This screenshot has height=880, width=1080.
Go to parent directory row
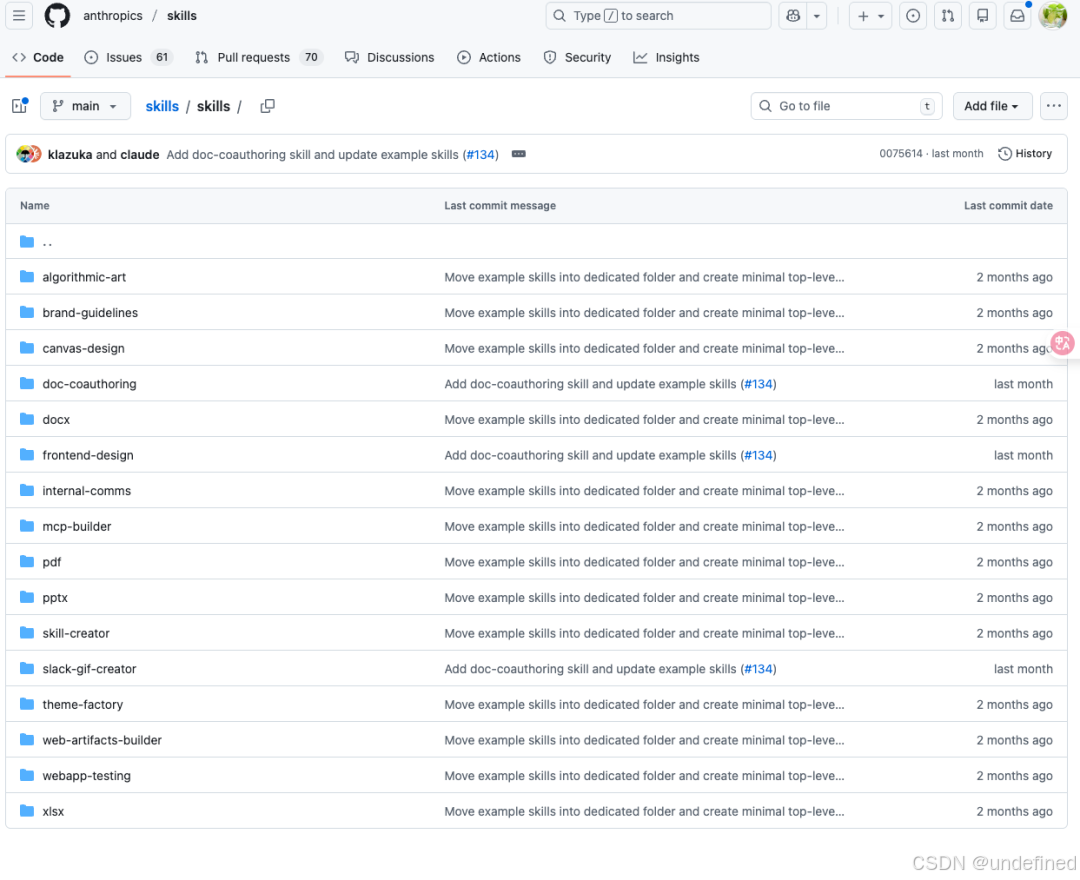tap(536, 242)
